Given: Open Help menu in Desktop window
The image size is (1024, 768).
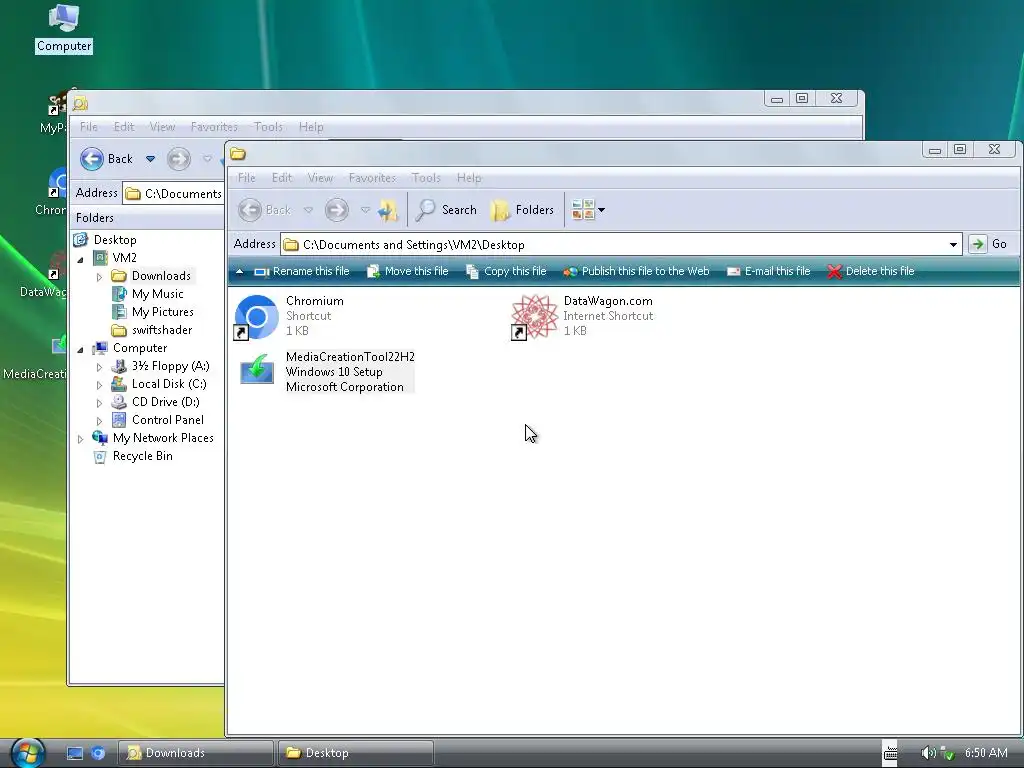Looking at the screenshot, I should 469,178.
